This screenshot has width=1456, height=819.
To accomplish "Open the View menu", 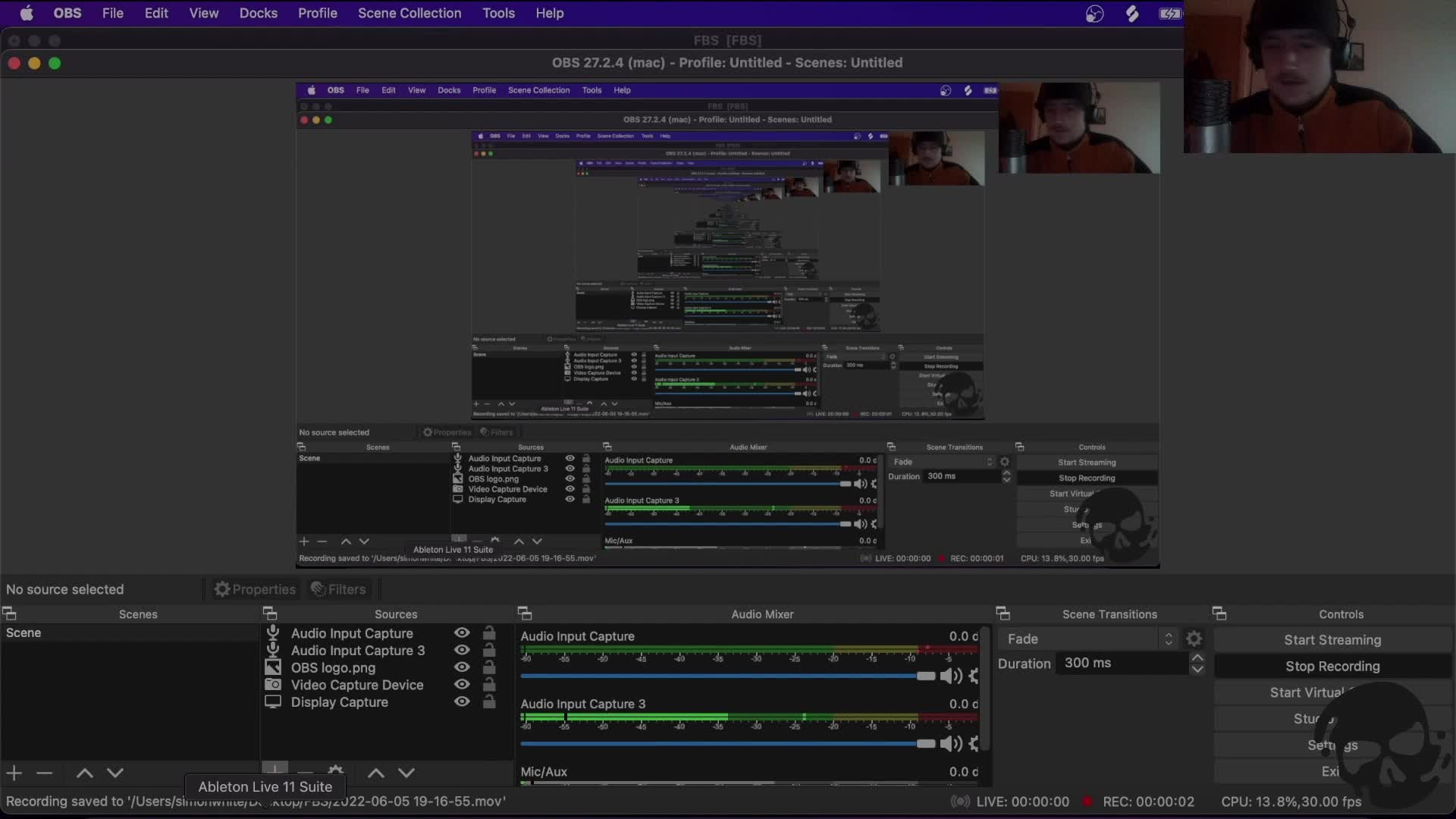I will [x=204, y=13].
